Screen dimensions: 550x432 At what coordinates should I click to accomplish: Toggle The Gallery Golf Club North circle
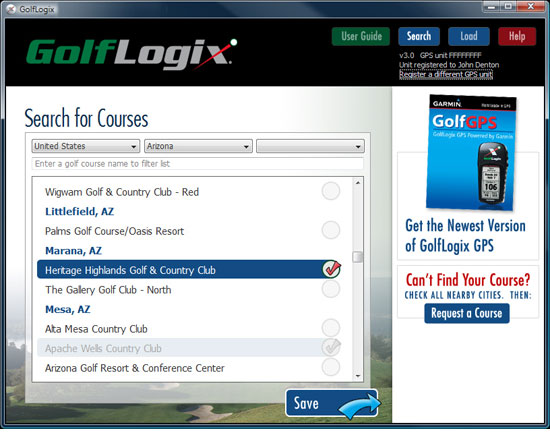pyautogui.click(x=331, y=289)
